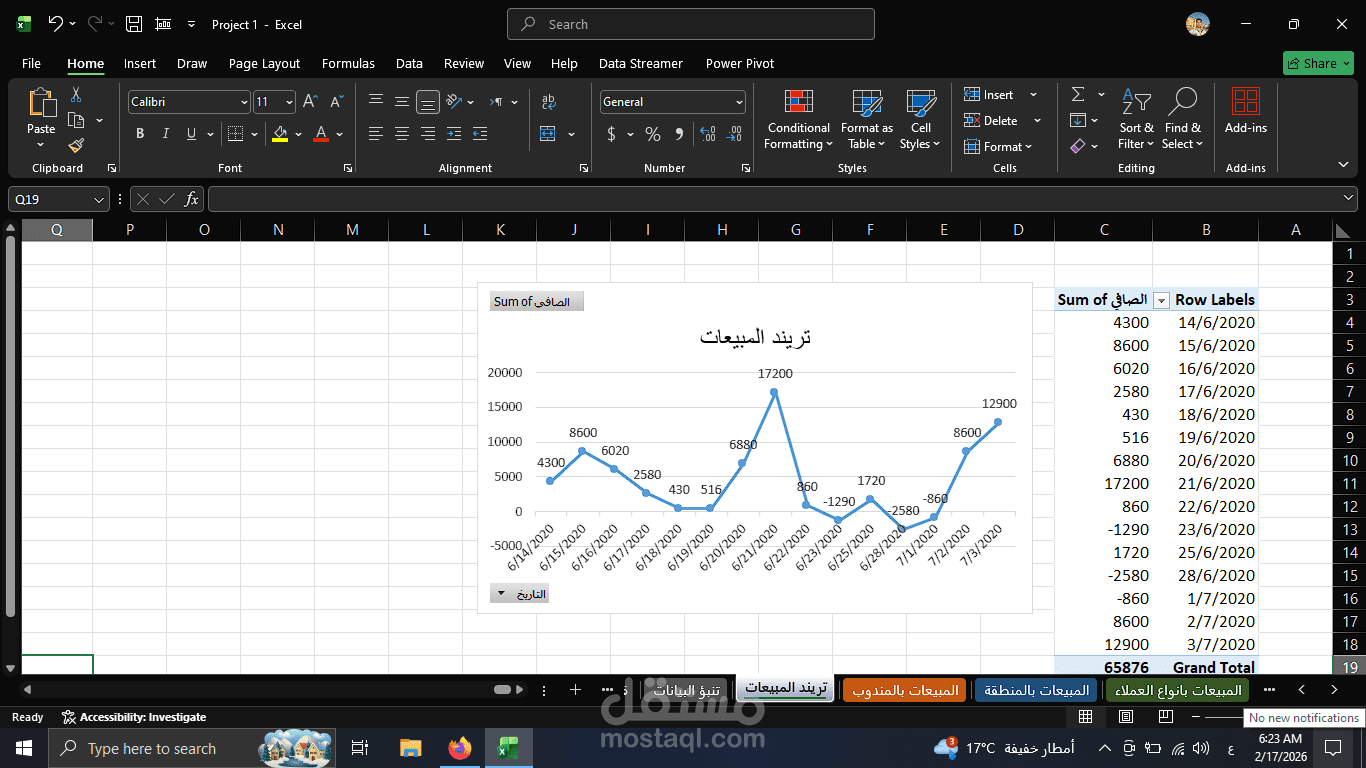Apply yellow Fill Color swatch
The width and height of the screenshot is (1366, 768).
pyautogui.click(x=280, y=134)
